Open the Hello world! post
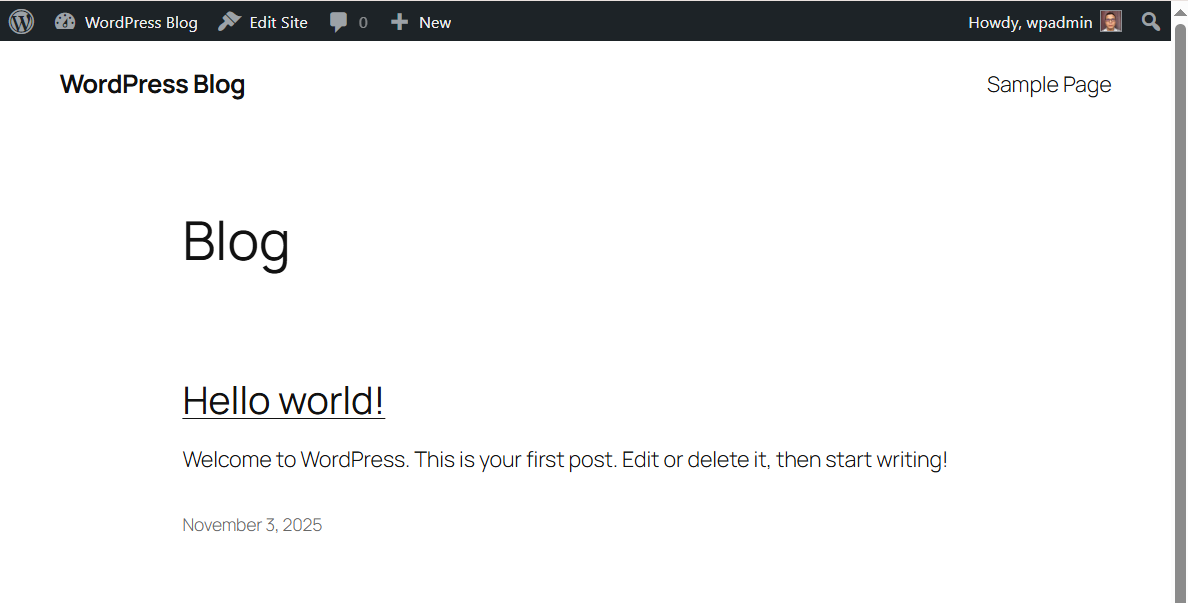Screen dimensions: 1188x603 pyautogui.click(x=283, y=400)
